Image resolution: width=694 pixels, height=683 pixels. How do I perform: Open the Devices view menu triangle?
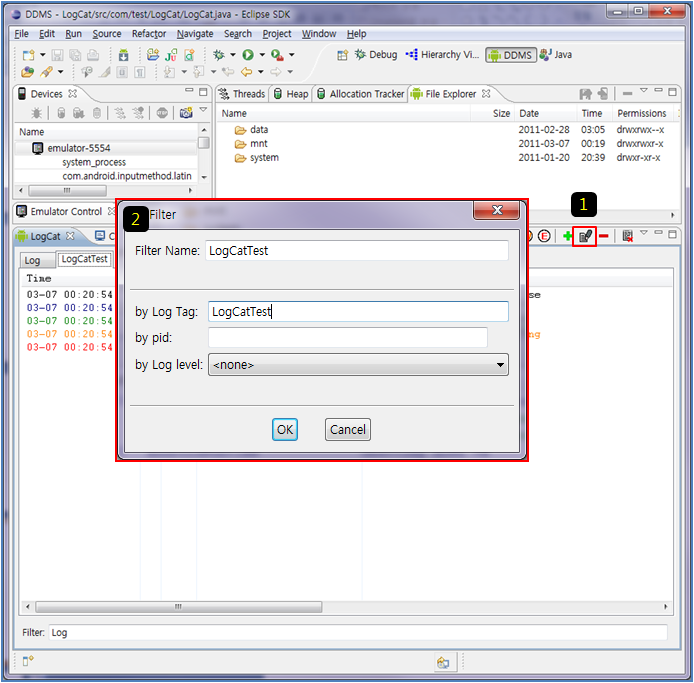[203, 109]
